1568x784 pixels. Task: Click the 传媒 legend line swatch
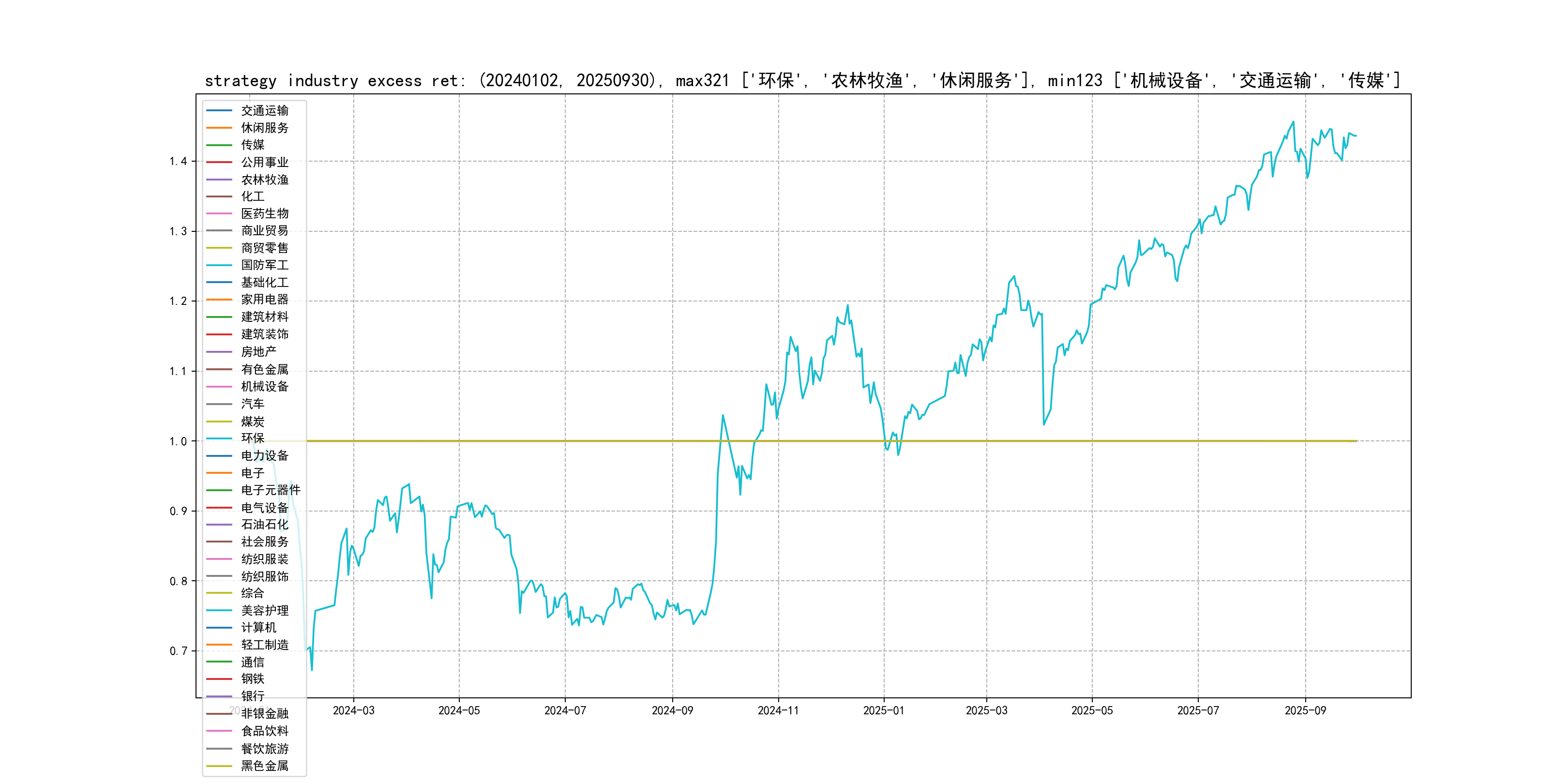pyautogui.click(x=219, y=145)
